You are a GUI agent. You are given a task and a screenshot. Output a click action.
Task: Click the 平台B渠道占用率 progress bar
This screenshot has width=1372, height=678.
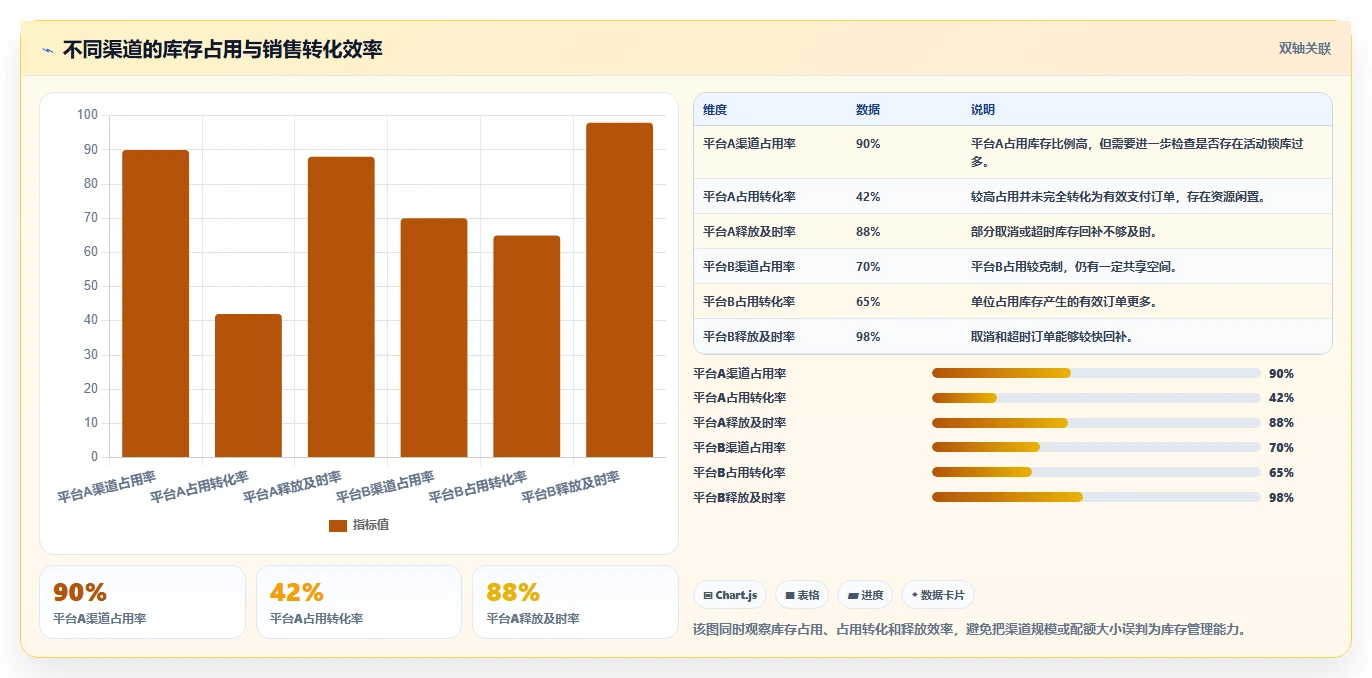click(1096, 447)
